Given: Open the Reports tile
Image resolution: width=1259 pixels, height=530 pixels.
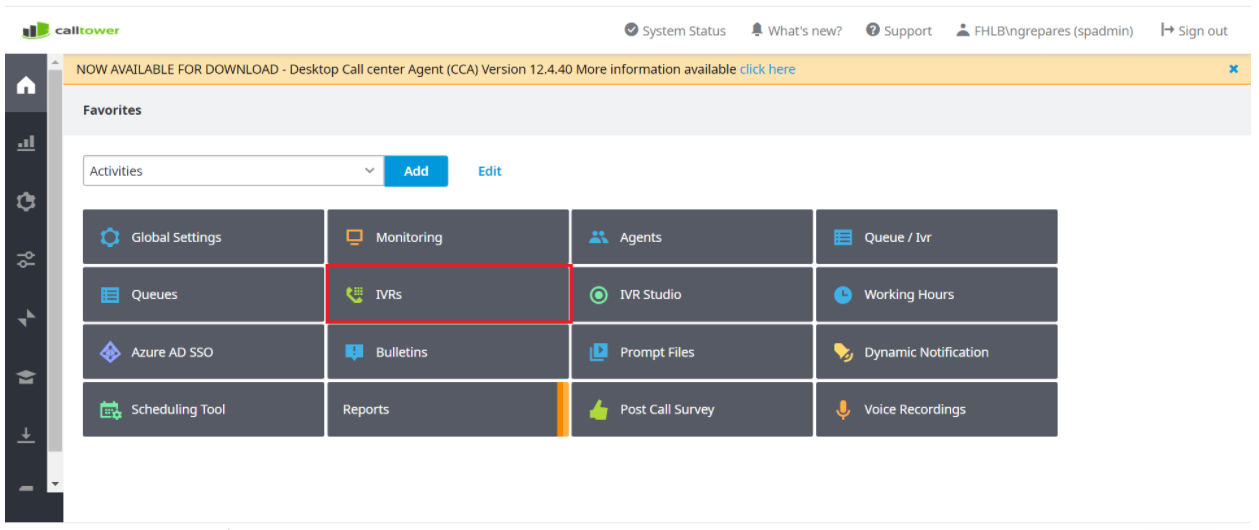Looking at the screenshot, I should [448, 409].
